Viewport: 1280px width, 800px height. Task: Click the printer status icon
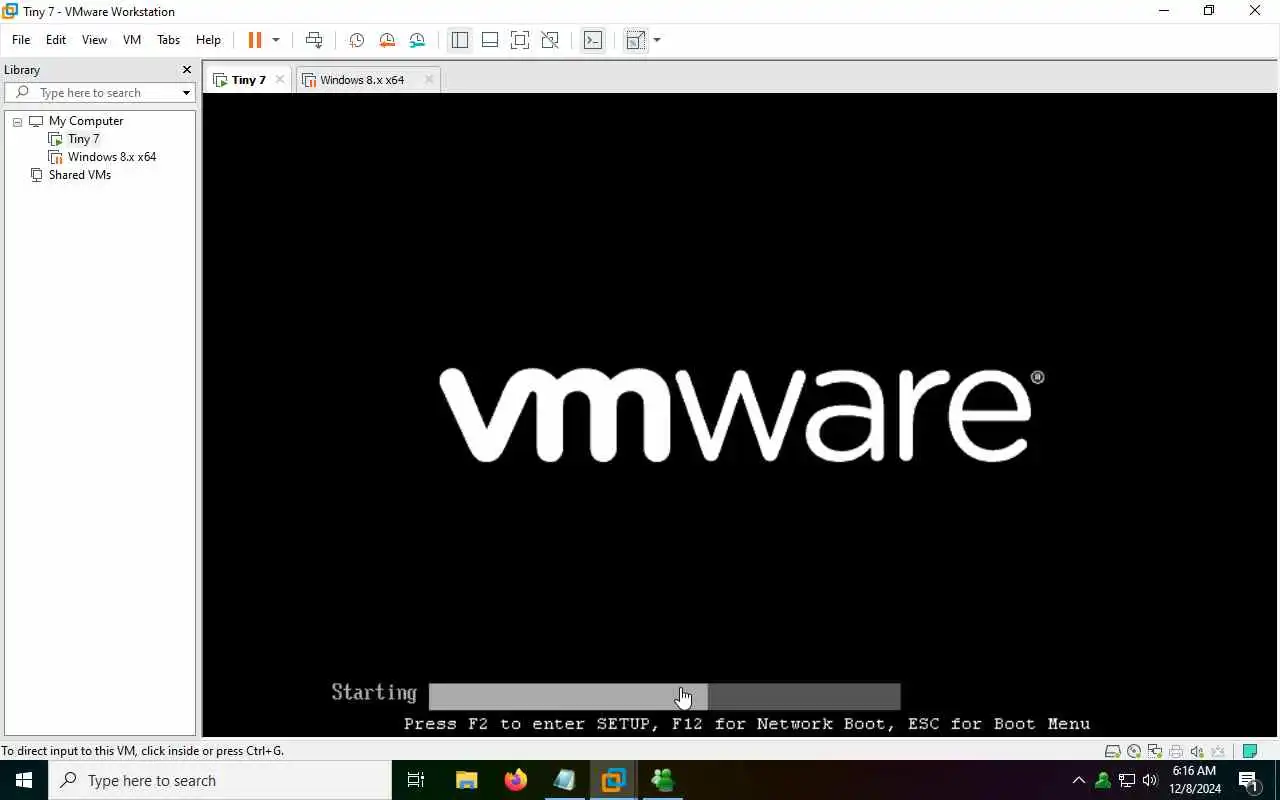coord(1176,751)
